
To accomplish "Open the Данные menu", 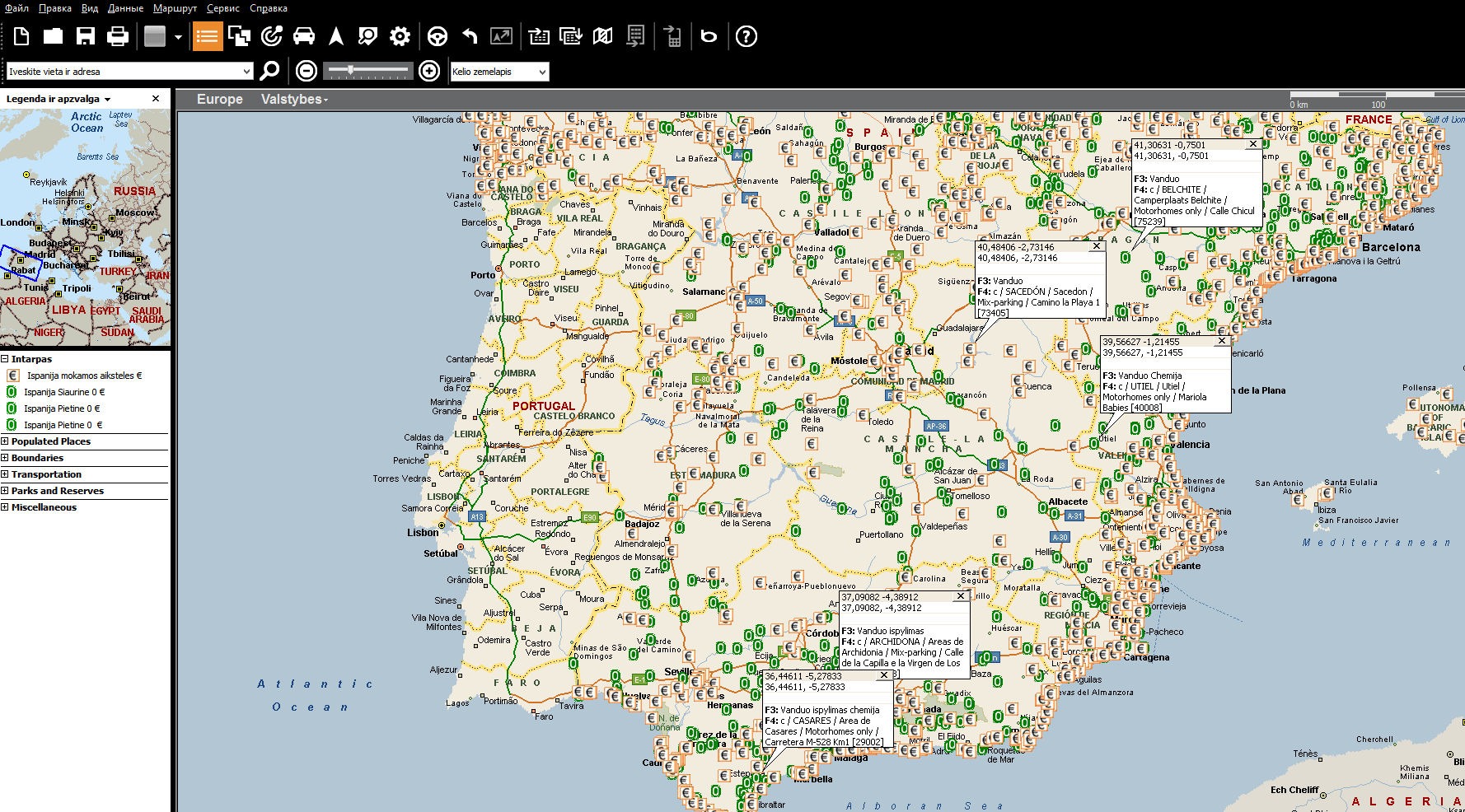I will pyautogui.click(x=125, y=8).
